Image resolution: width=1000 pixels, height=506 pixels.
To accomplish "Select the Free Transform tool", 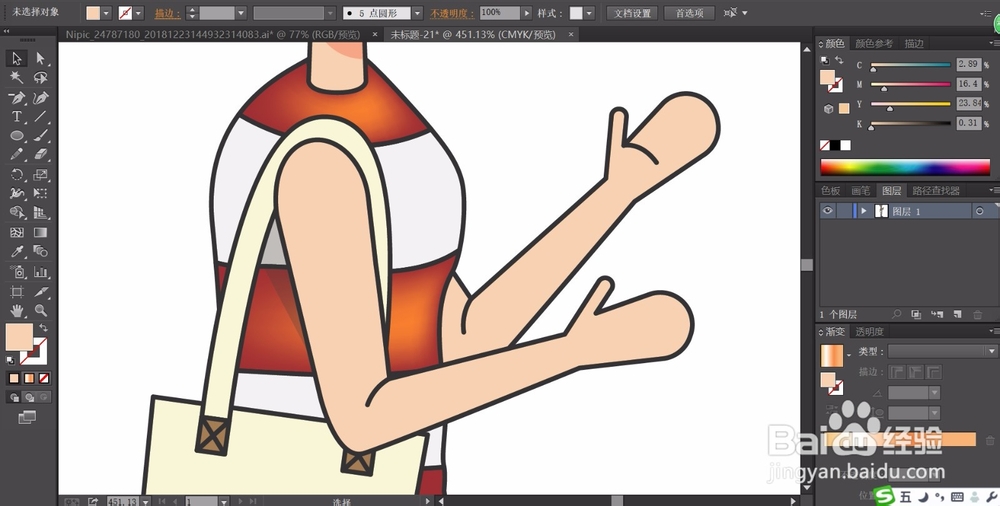I will 41,193.
